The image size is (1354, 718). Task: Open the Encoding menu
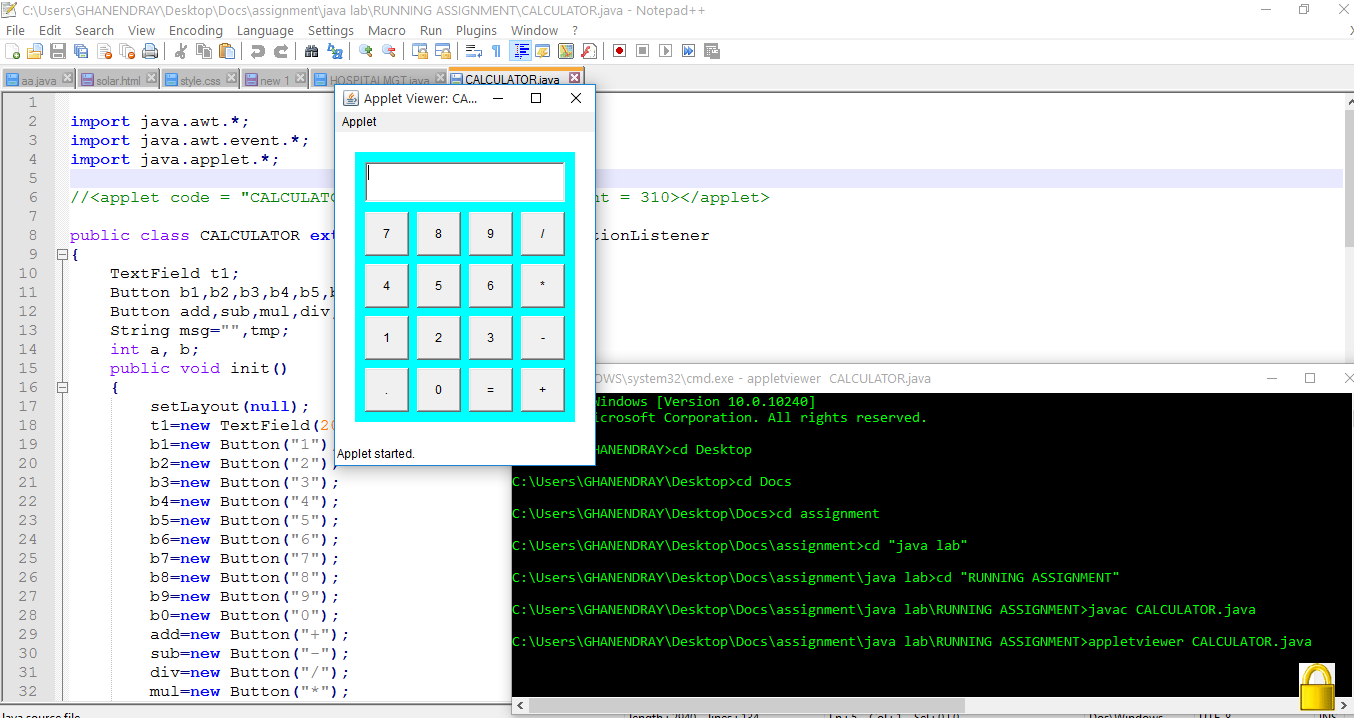[195, 30]
